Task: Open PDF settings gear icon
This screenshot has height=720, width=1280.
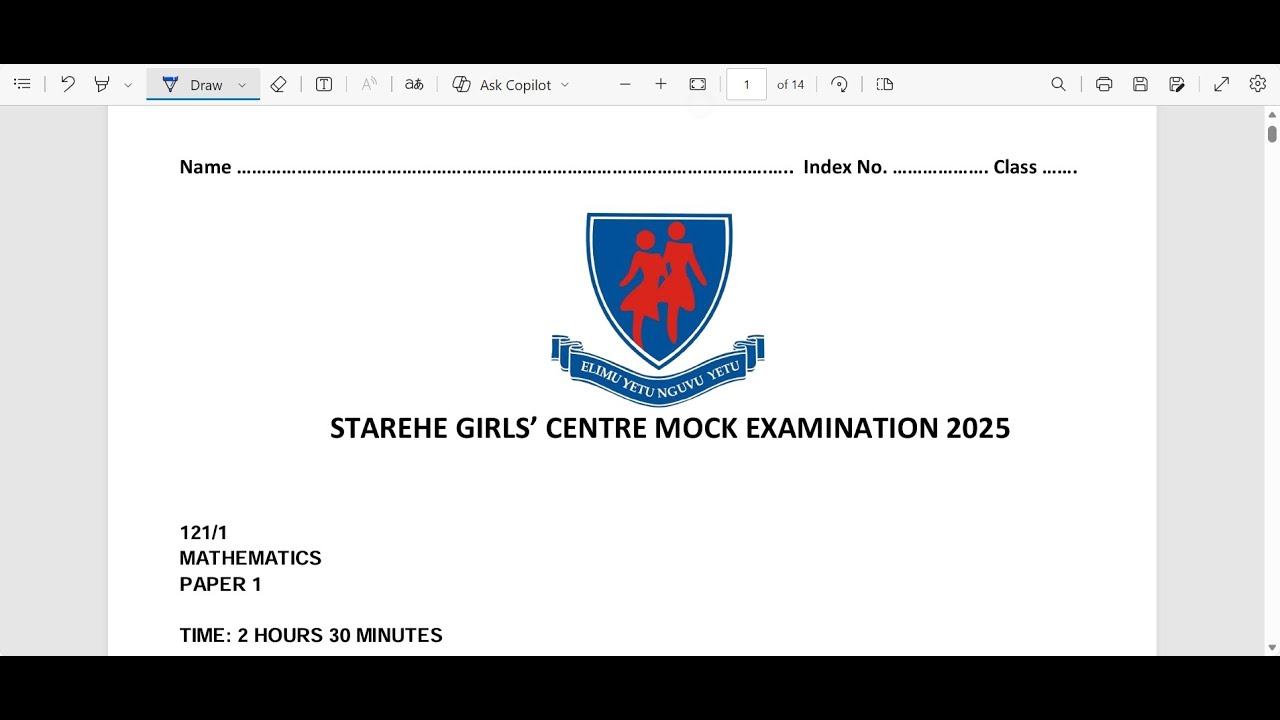Action: pos(1258,85)
